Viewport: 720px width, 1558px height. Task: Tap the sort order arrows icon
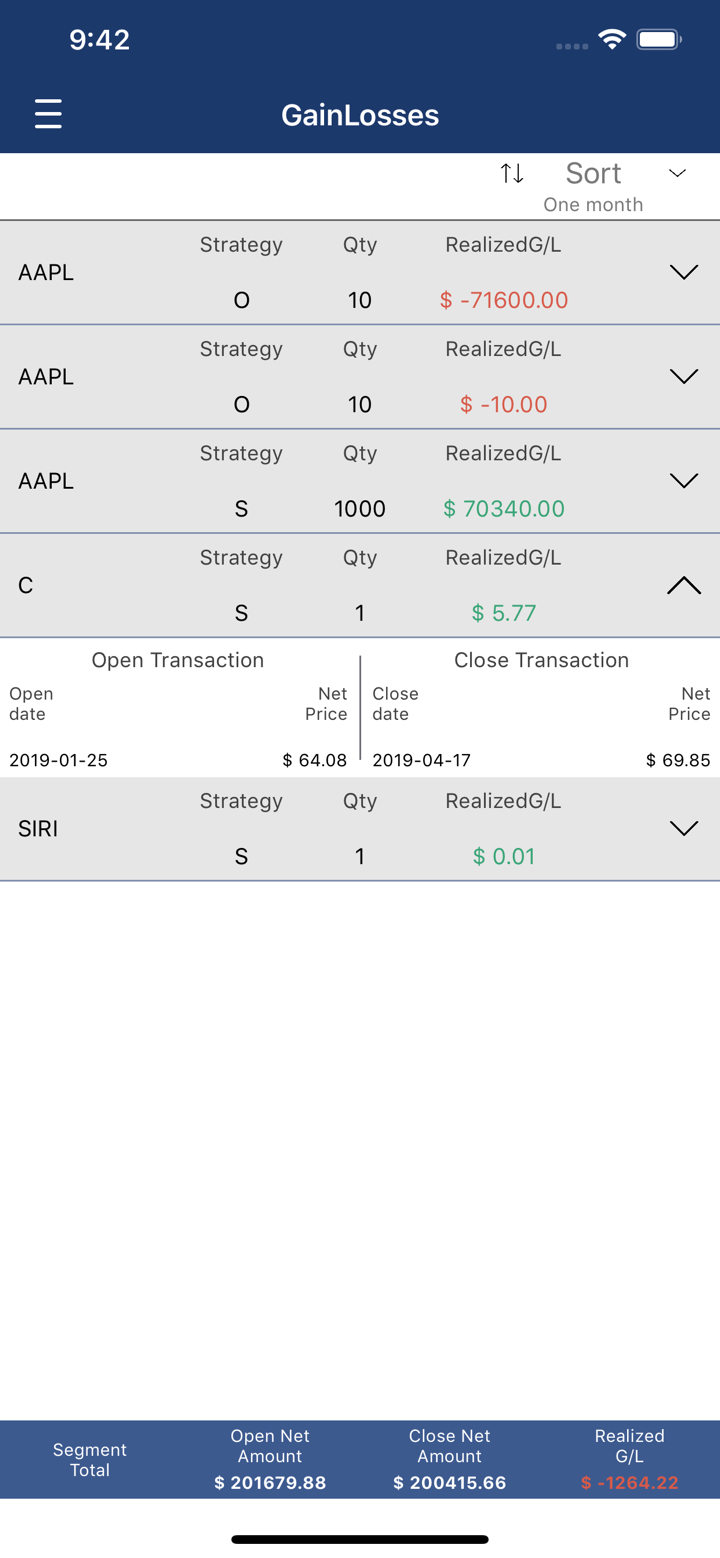pos(512,173)
